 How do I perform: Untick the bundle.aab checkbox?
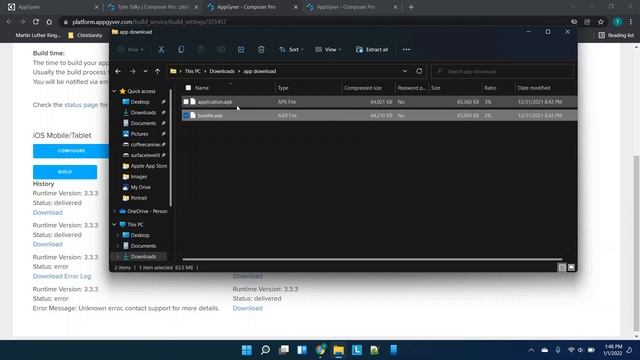[x=186, y=116]
